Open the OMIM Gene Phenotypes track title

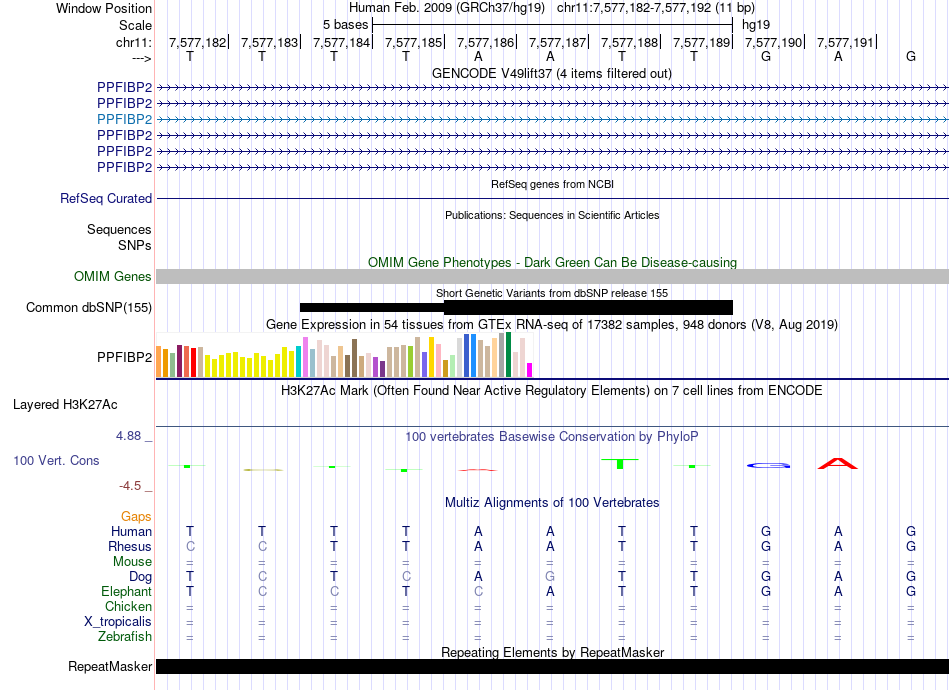(x=552, y=262)
